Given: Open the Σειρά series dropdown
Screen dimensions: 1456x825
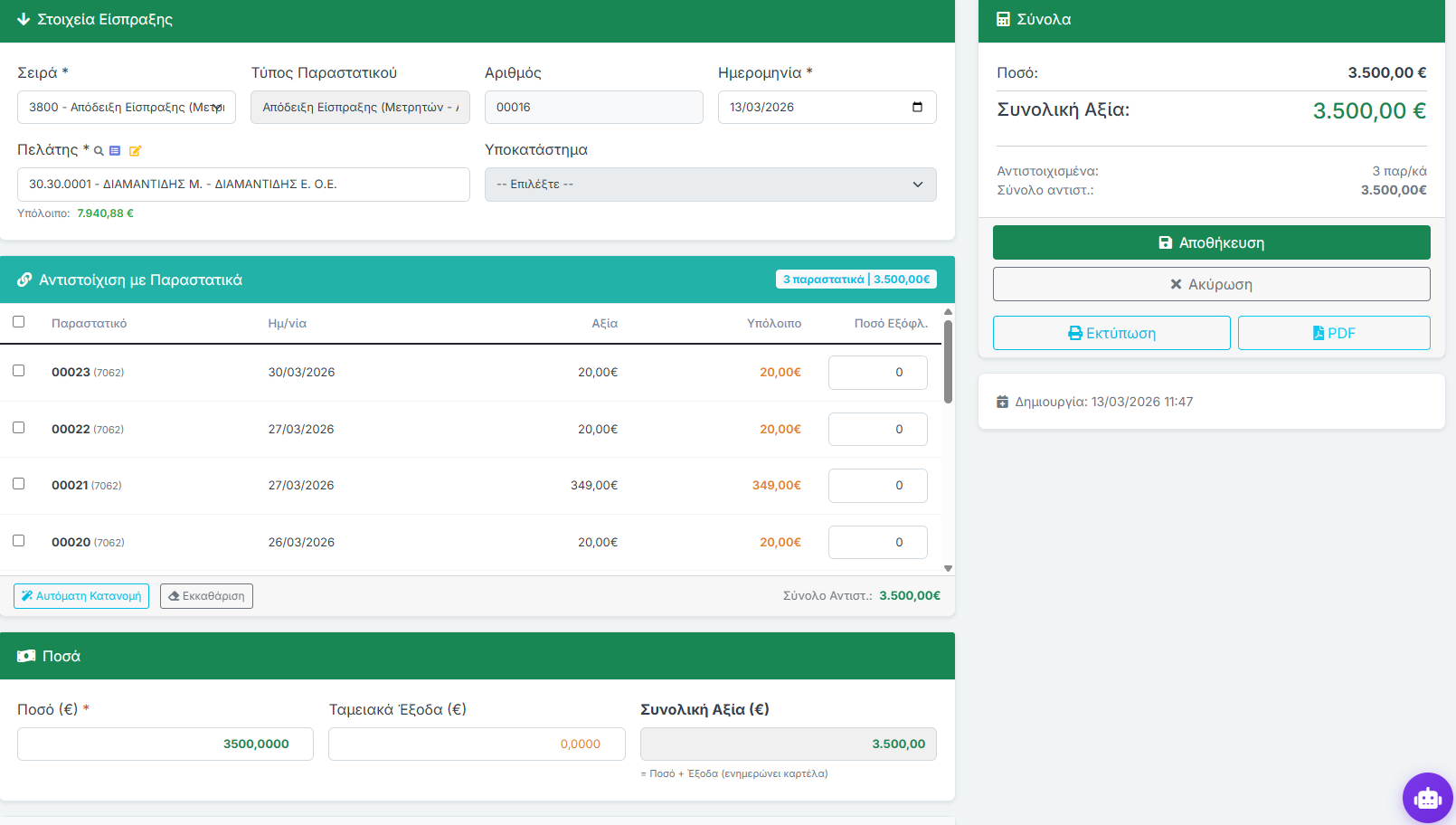Looking at the screenshot, I should (x=127, y=107).
